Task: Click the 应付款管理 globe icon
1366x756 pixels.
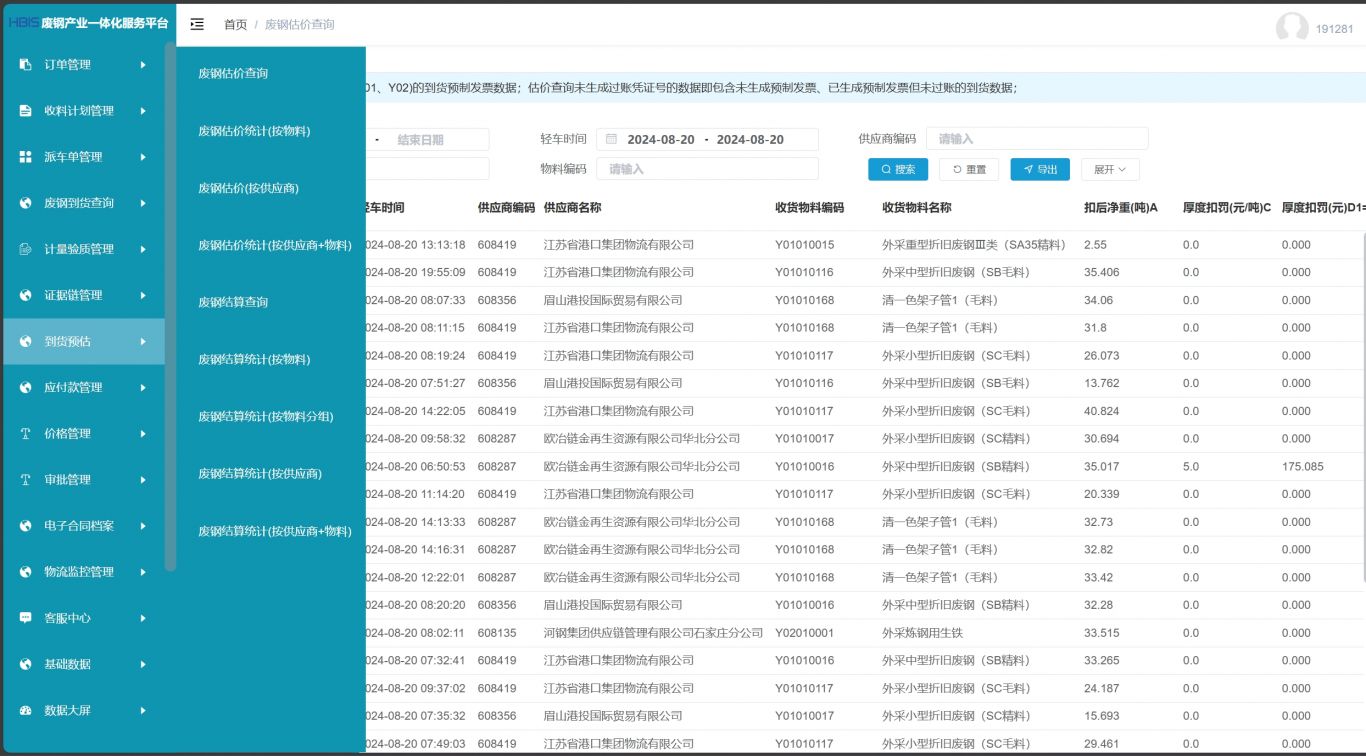Action: (26, 388)
